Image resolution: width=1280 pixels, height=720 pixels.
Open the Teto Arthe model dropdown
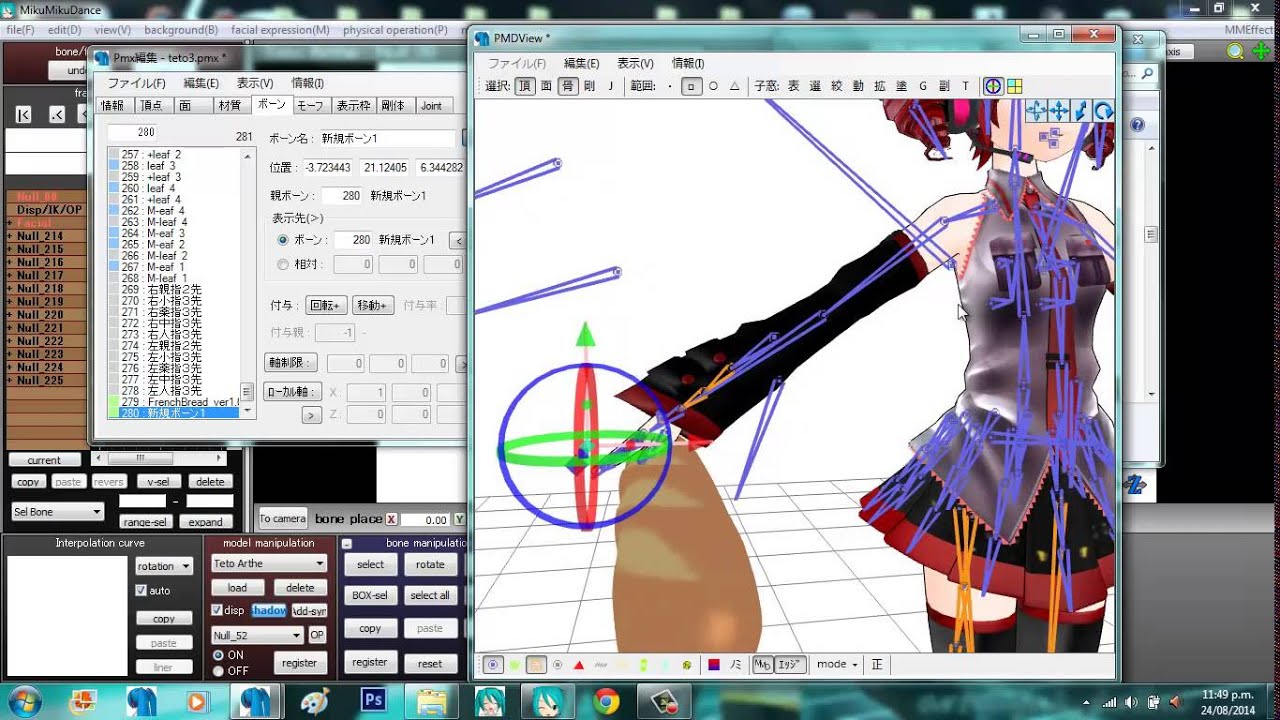pyautogui.click(x=269, y=563)
